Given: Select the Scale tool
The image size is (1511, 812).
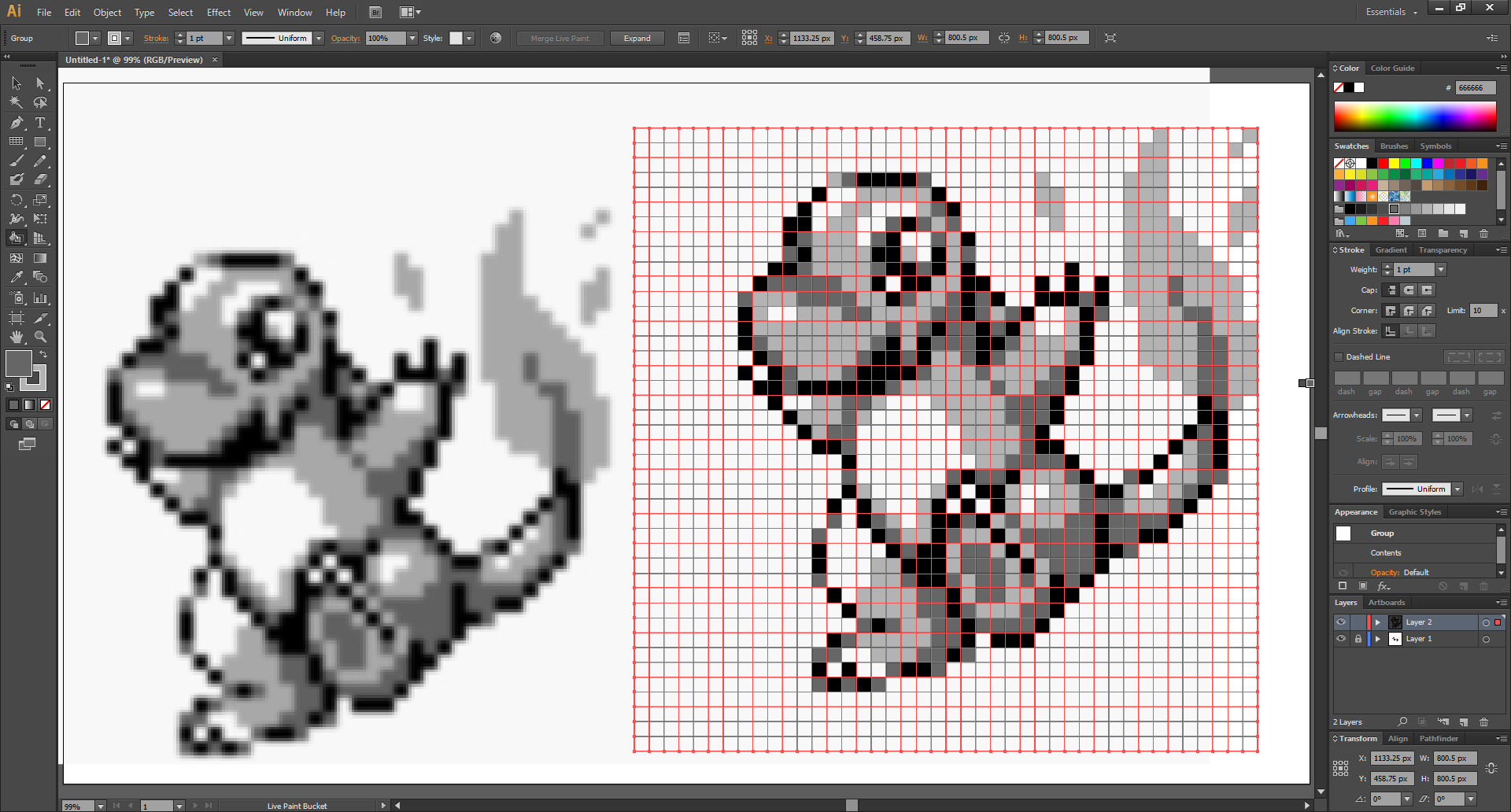Looking at the screenshot, I should 40,200.
